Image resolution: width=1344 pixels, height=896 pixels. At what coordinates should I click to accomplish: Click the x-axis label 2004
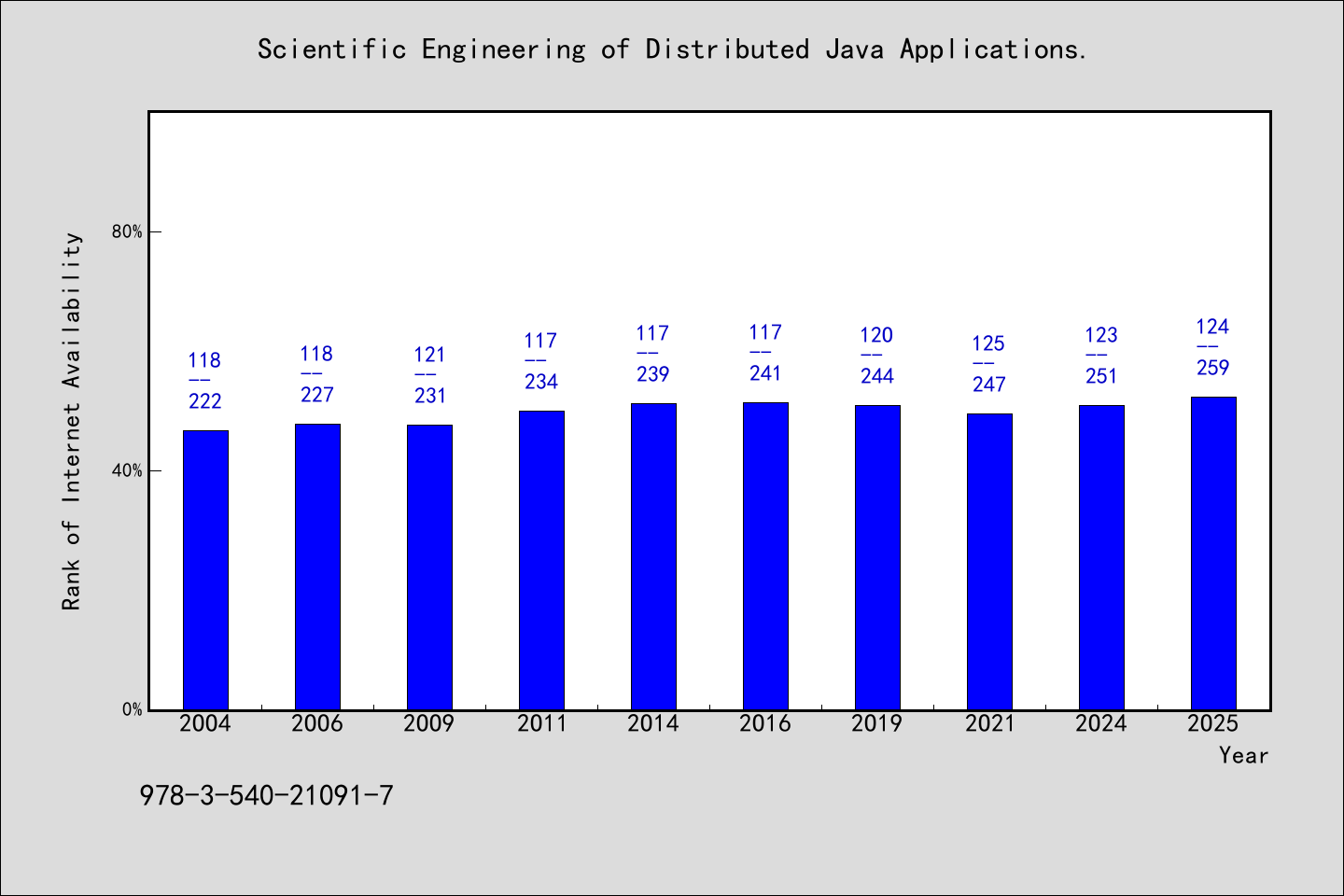point(205,723)
